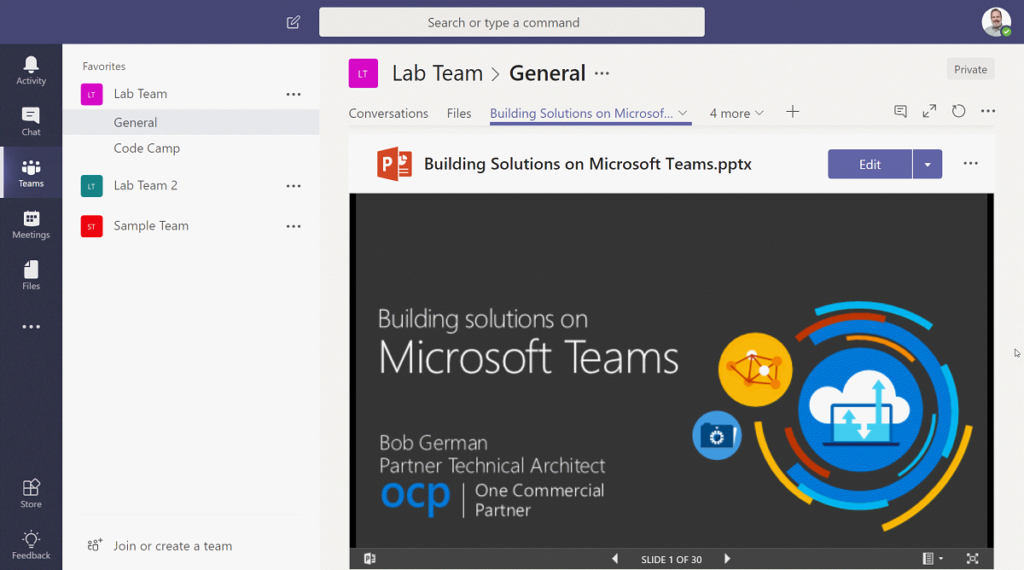Click the red Sample Team avatar
The height and width of the screenshot is (570, 1024).
coord(91,226)
